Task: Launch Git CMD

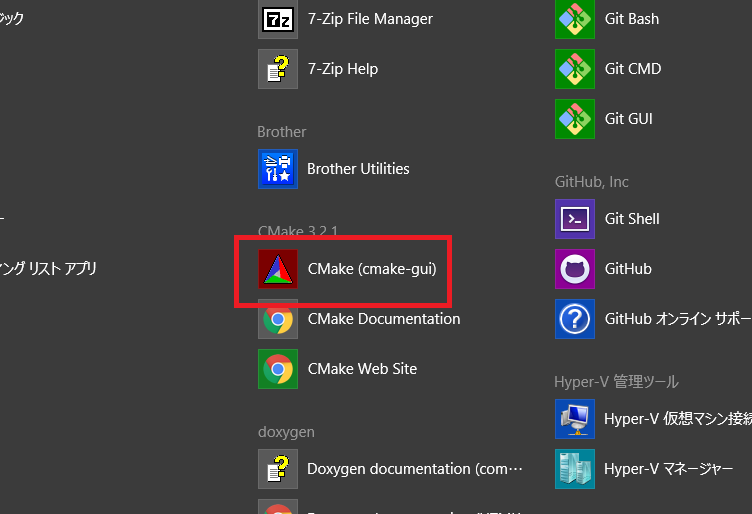Action: click(x=575, y=69)
